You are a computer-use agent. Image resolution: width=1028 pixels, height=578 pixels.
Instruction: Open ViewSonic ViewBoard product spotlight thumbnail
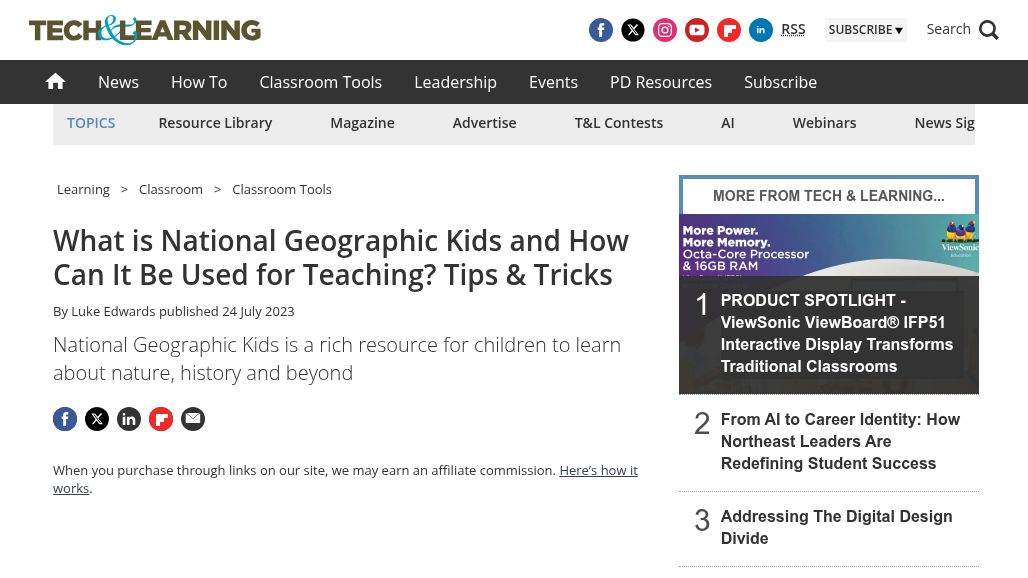828,245
